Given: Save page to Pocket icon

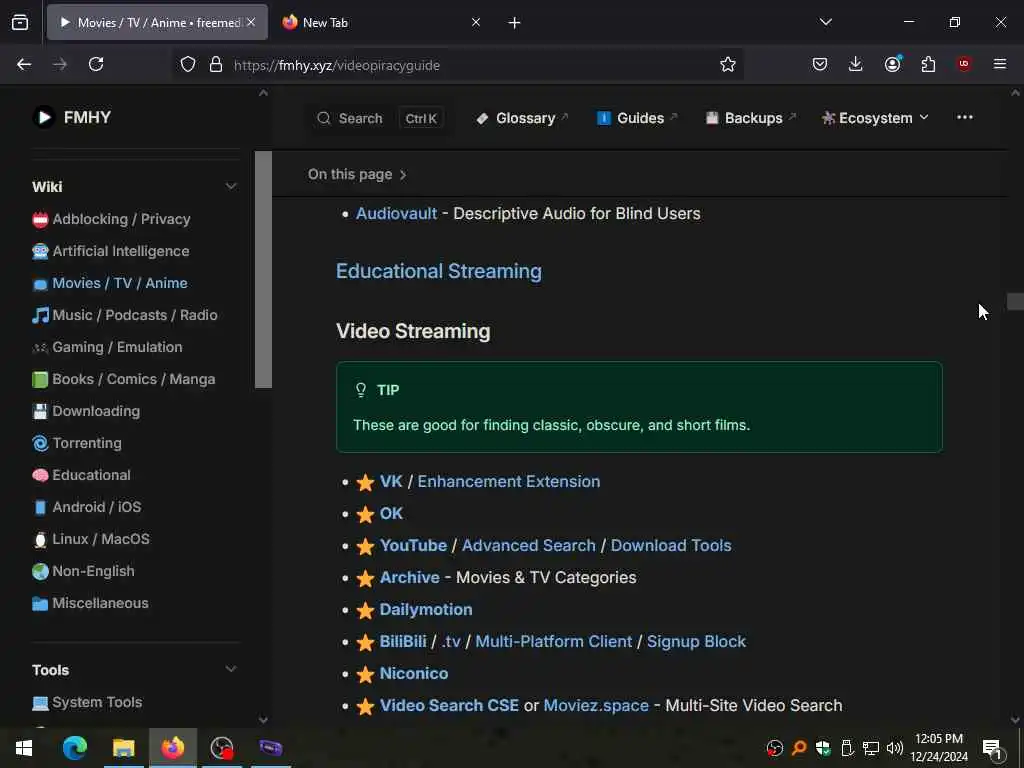Looking at the screenshot, I should [x=820, y=64].
